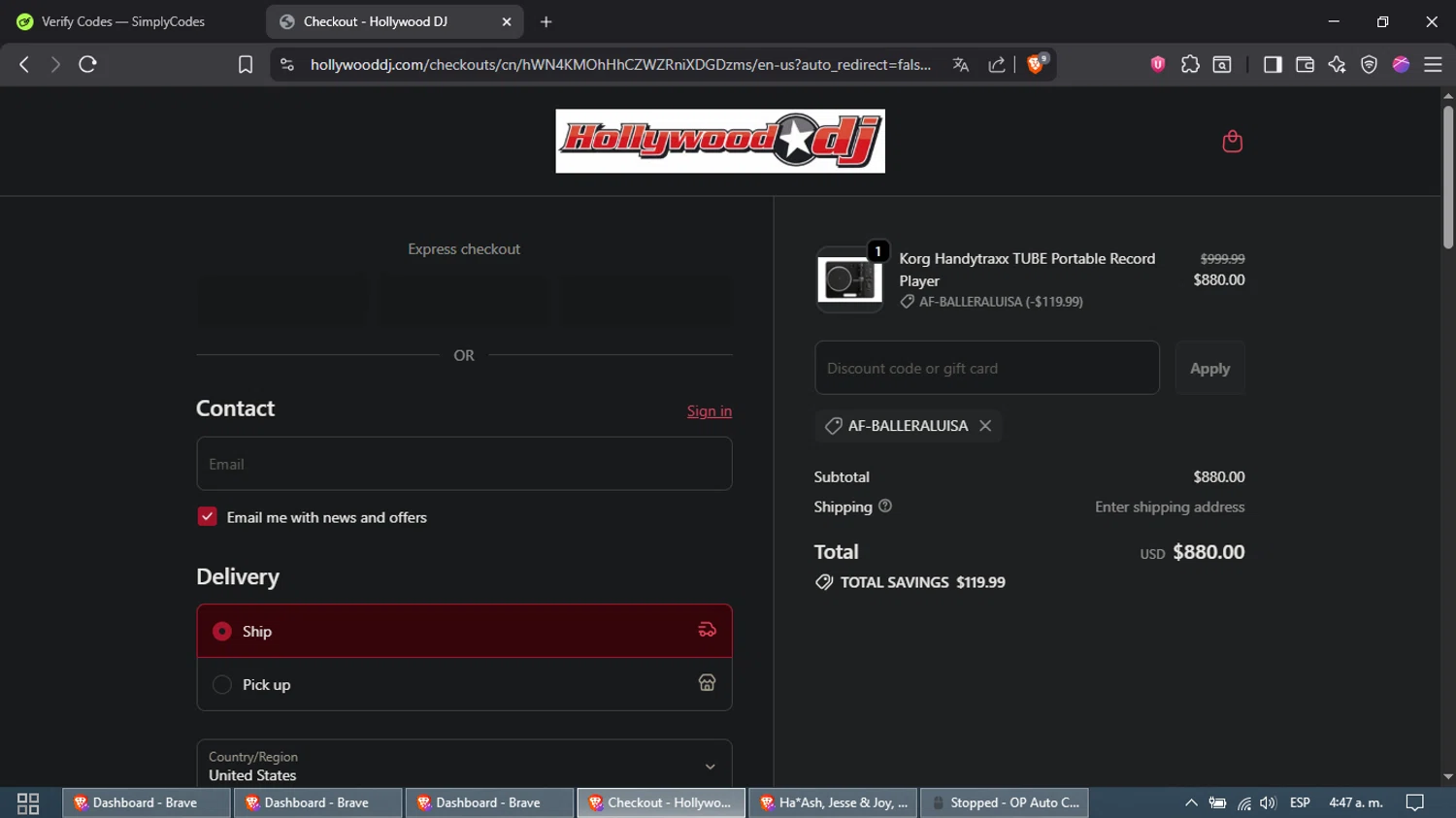The height and width of the screenshot is (818, 1456).
Task: Open Checkout - Hollywood taskbar window
Action: tap(661, 802)
